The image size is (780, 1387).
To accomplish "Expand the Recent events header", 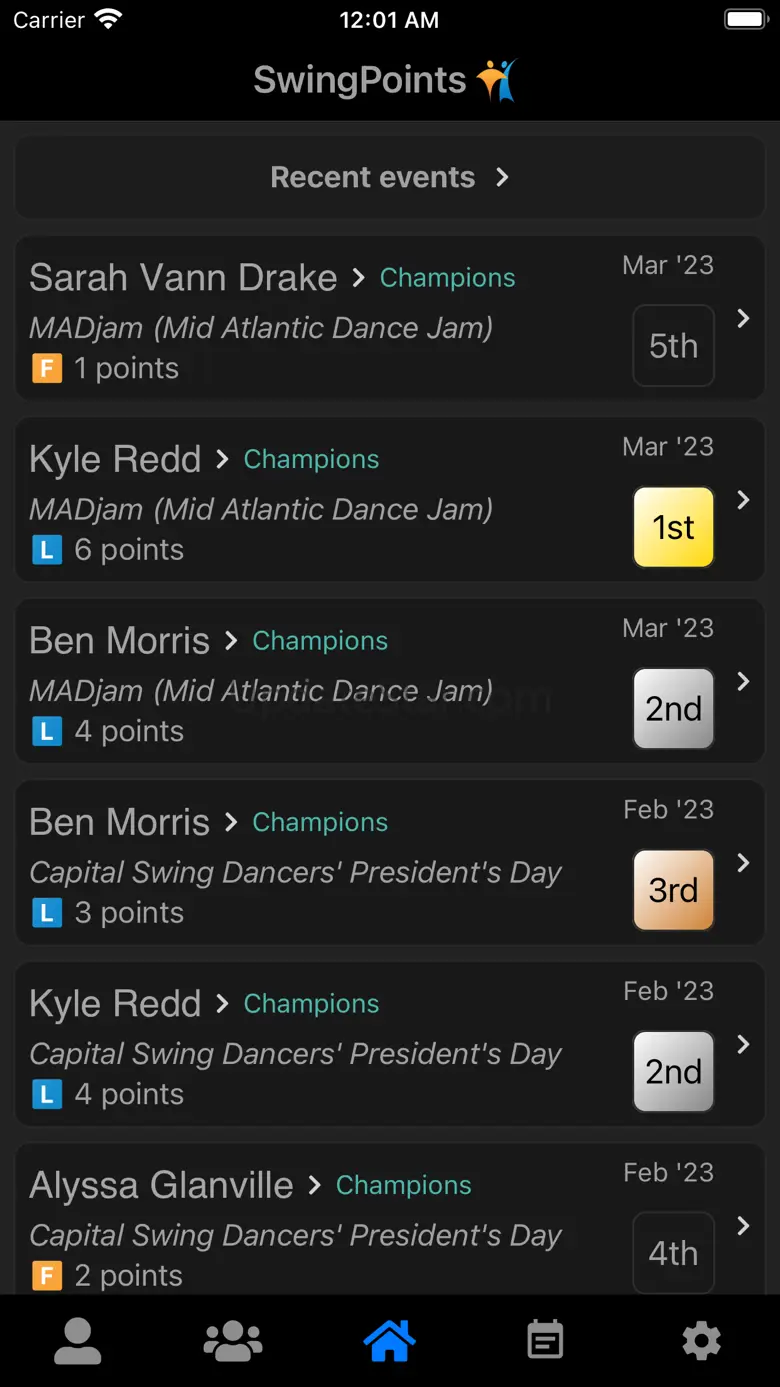I will pyautogui.click(x=390, y=177).
